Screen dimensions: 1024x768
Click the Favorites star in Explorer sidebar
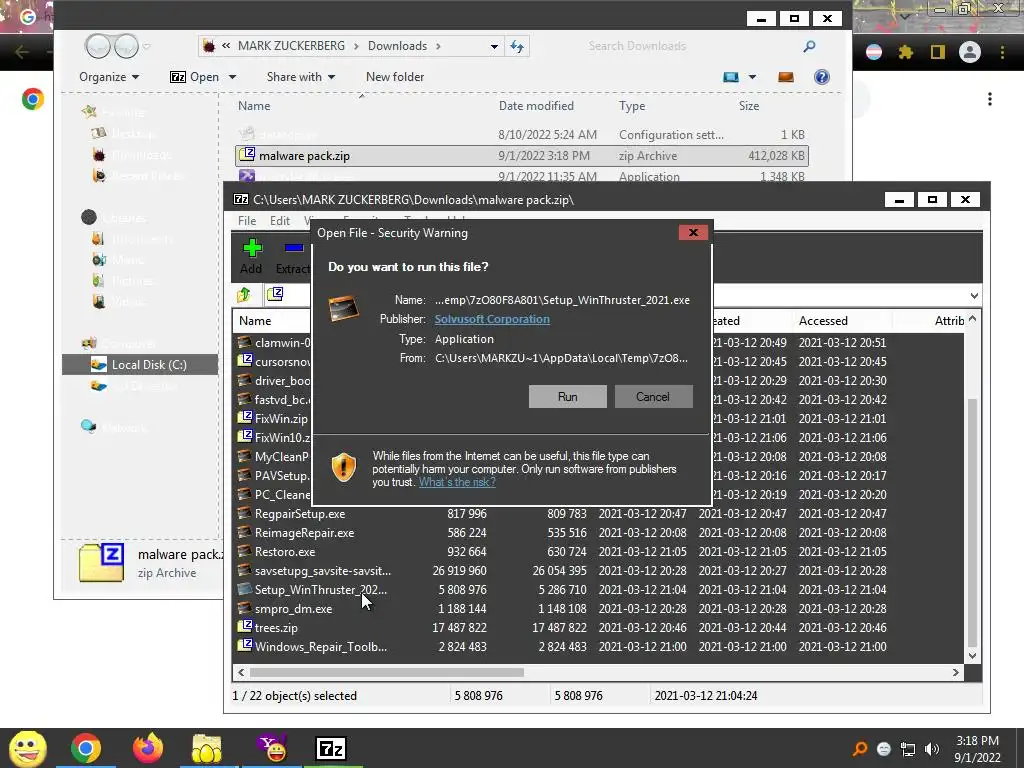click(x=89, y=112)
